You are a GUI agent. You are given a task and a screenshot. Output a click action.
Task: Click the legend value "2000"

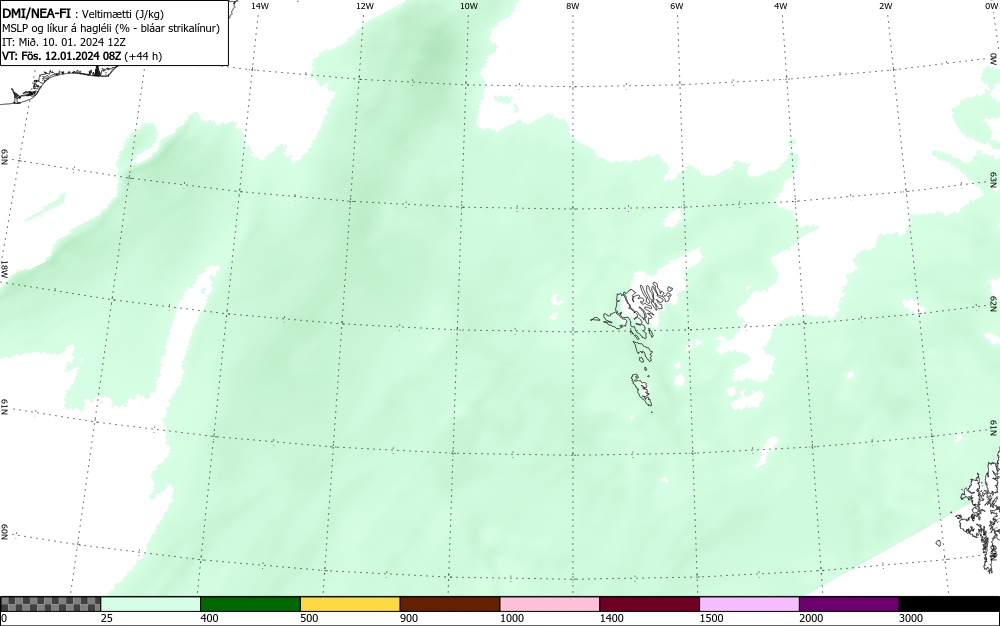coord(811,618)
